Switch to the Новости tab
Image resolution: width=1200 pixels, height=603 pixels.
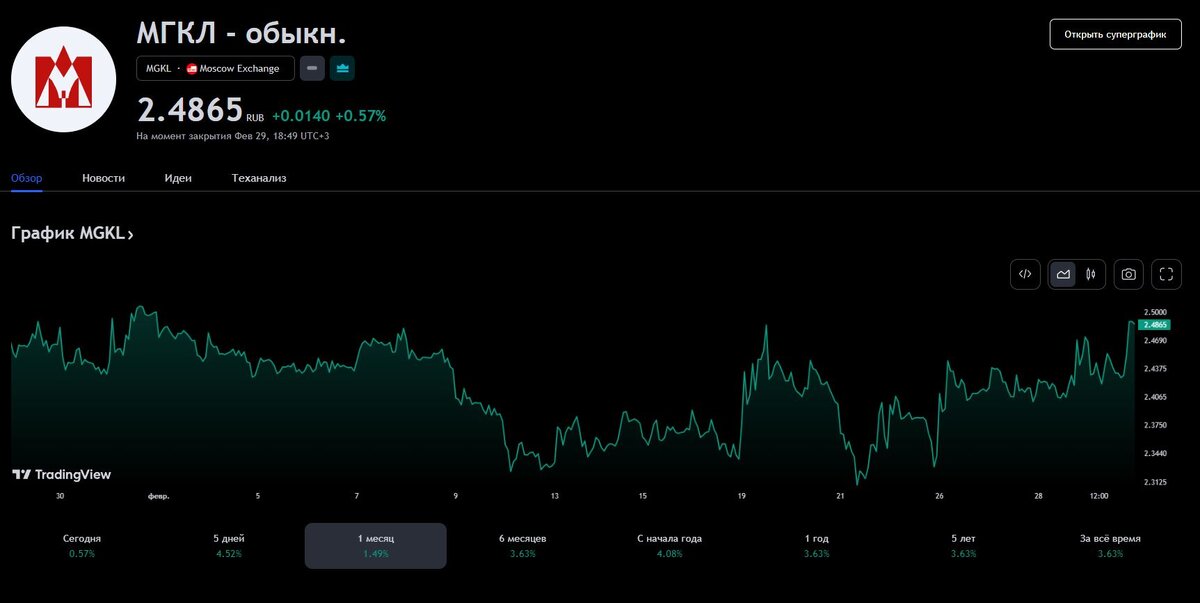pos(103,177)
